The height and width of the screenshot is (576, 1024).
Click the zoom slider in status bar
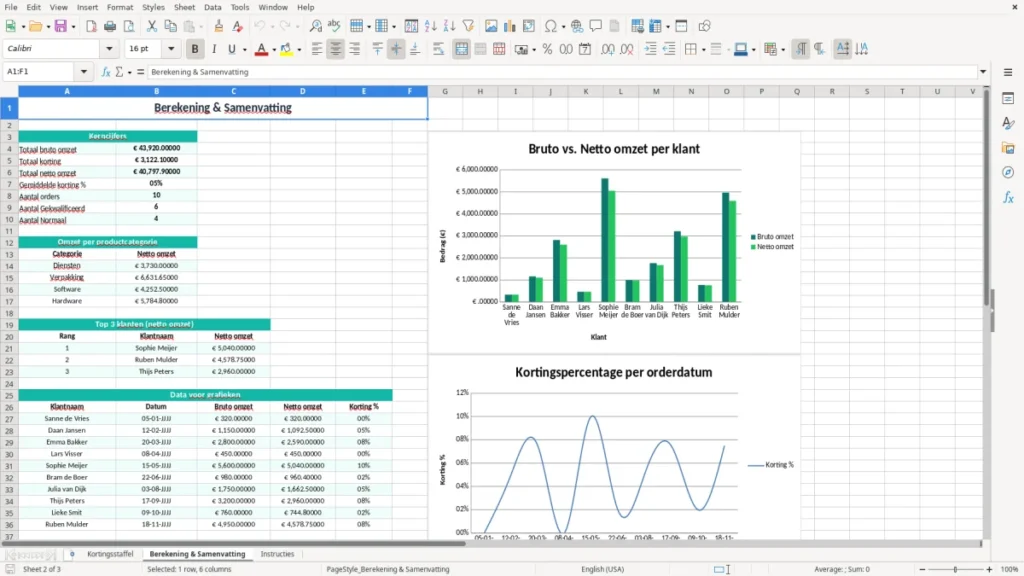click(955, 569)
